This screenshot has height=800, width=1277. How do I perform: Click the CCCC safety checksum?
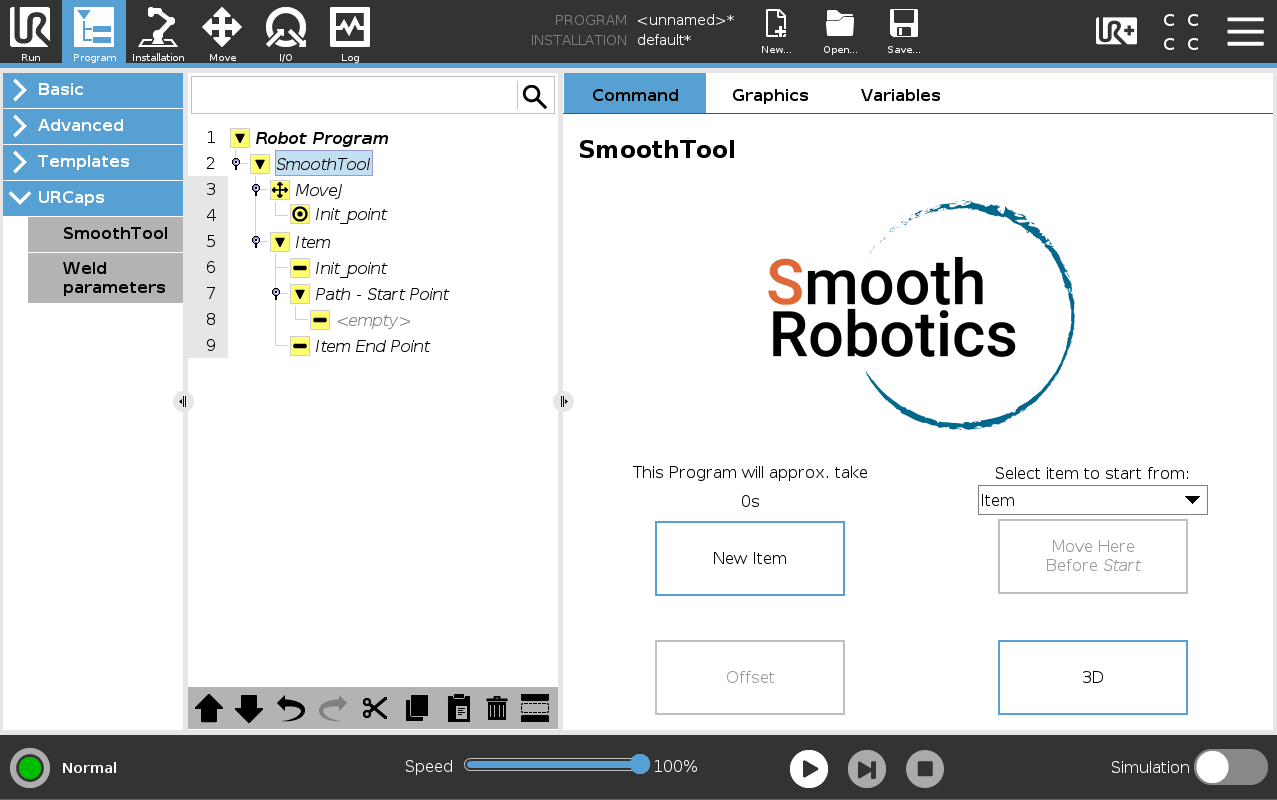point(1181,32)
